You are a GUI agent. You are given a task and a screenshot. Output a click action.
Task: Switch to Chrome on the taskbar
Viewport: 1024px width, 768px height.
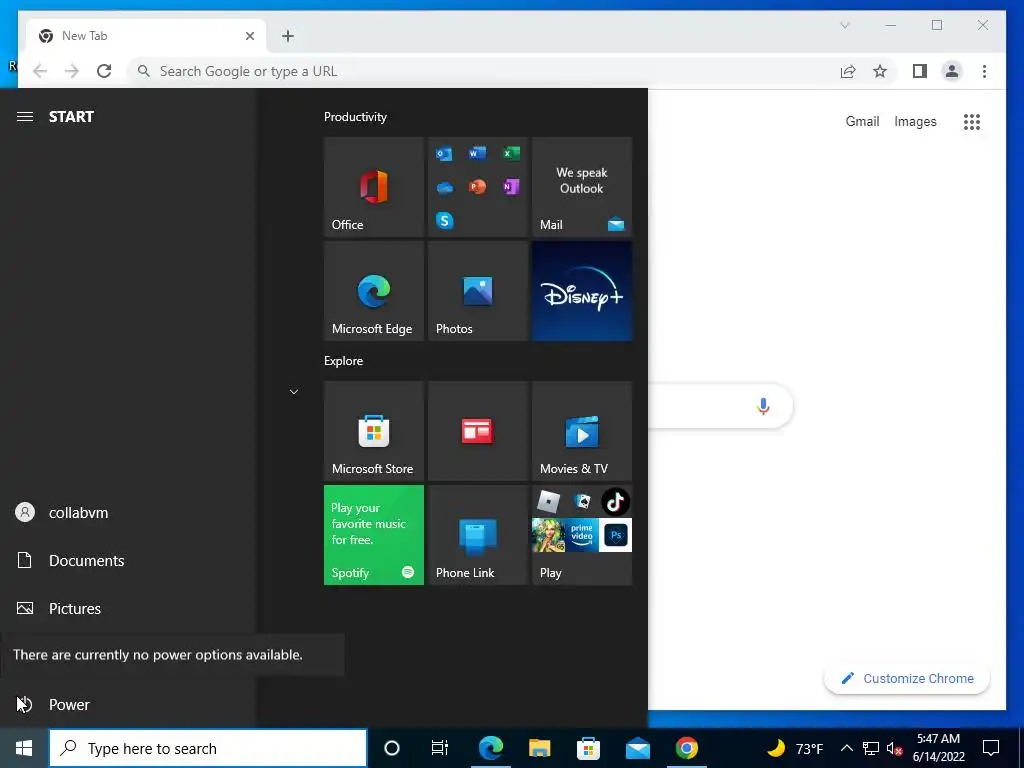pos(686,748)
